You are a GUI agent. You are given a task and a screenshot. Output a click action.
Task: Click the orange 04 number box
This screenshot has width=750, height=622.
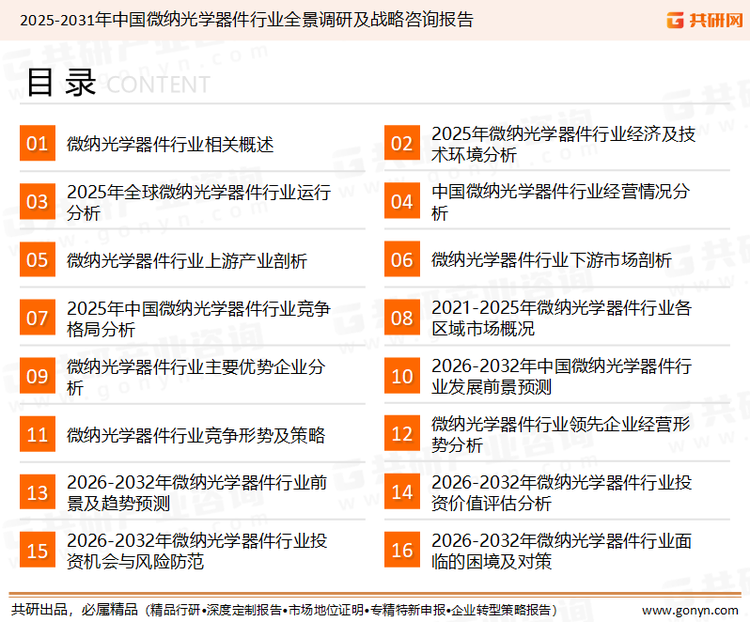[402, 201]
